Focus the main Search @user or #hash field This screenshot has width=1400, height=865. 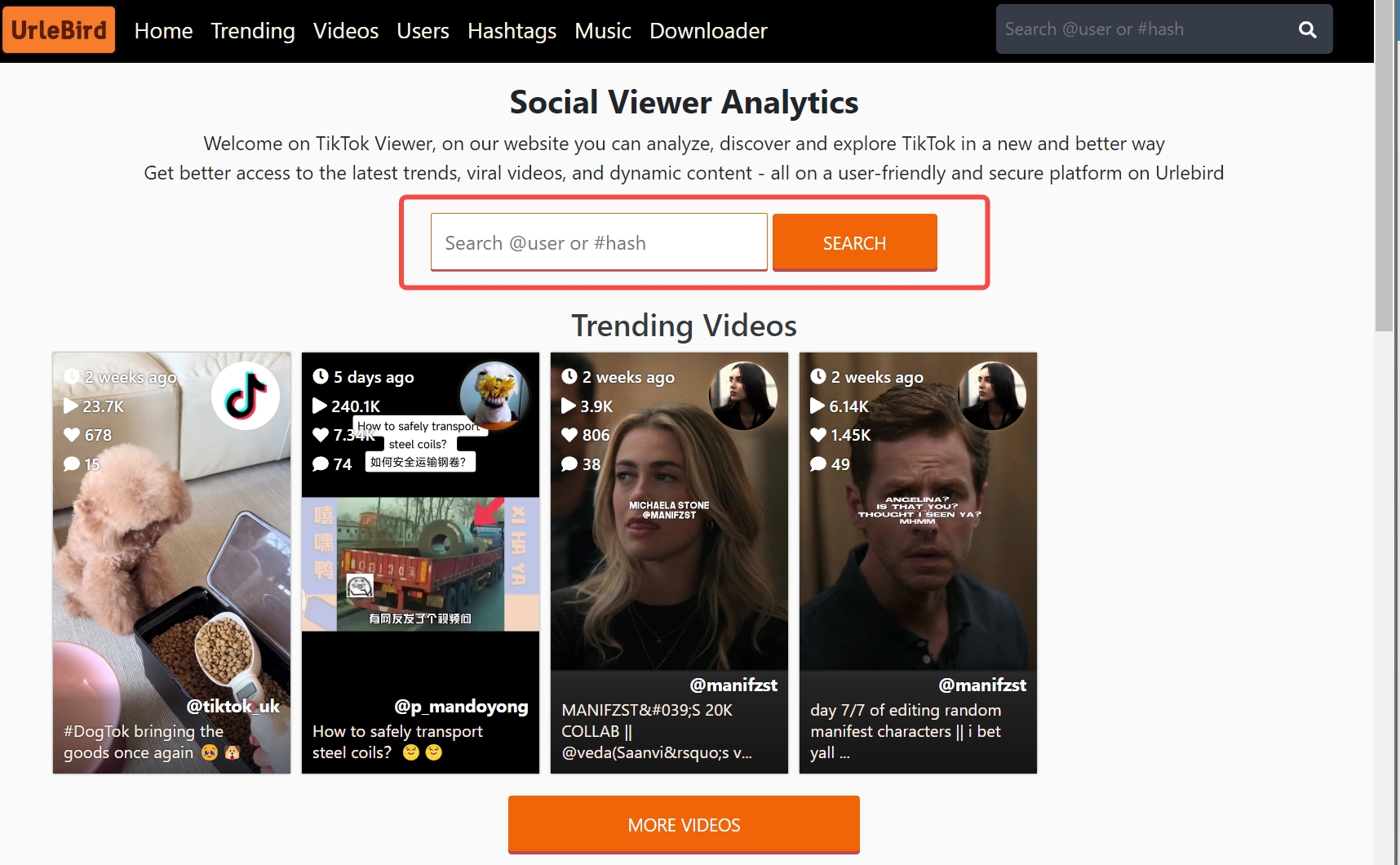[599, 242]
